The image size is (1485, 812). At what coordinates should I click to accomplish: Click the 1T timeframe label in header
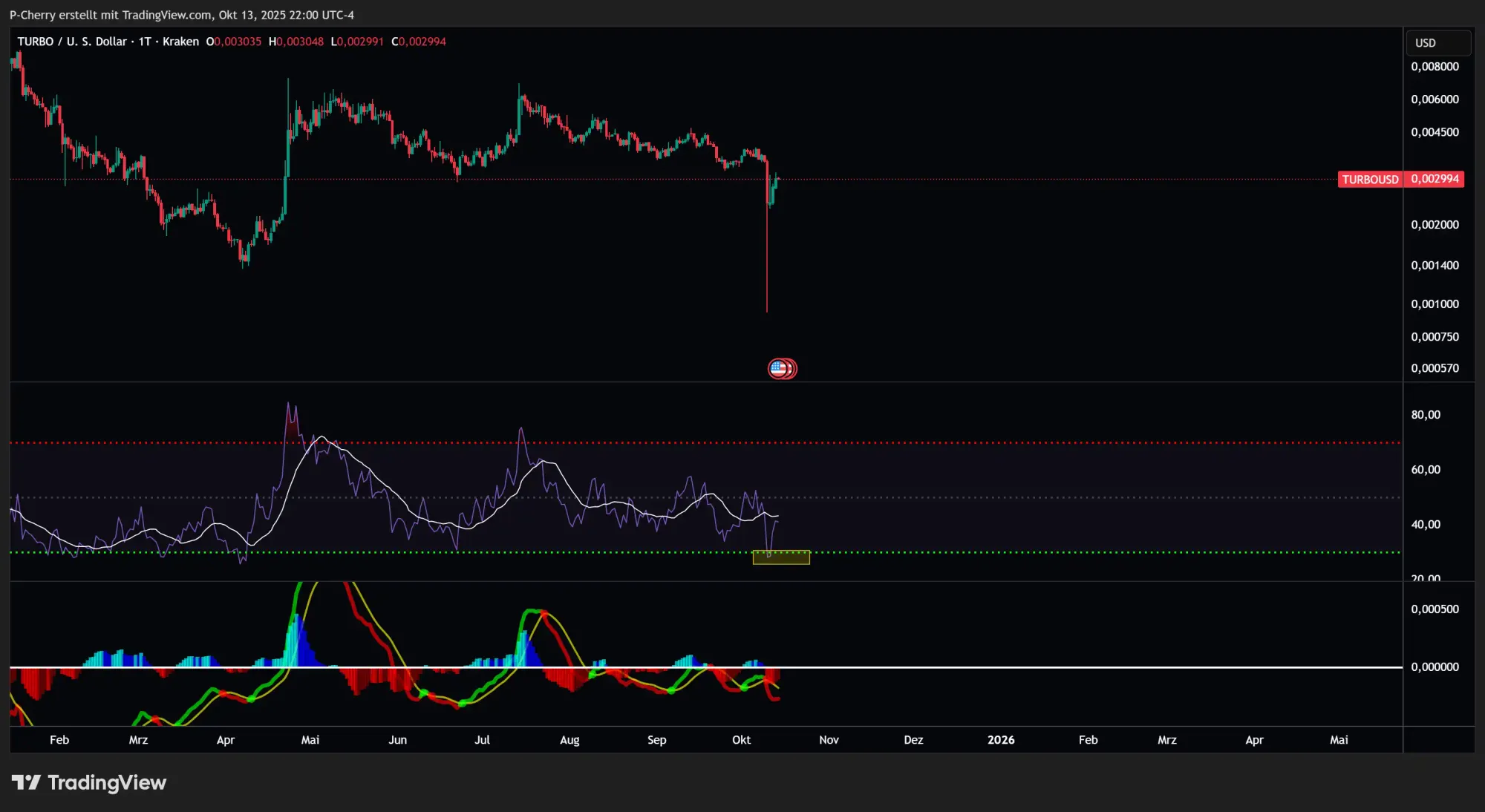[145, 42]
